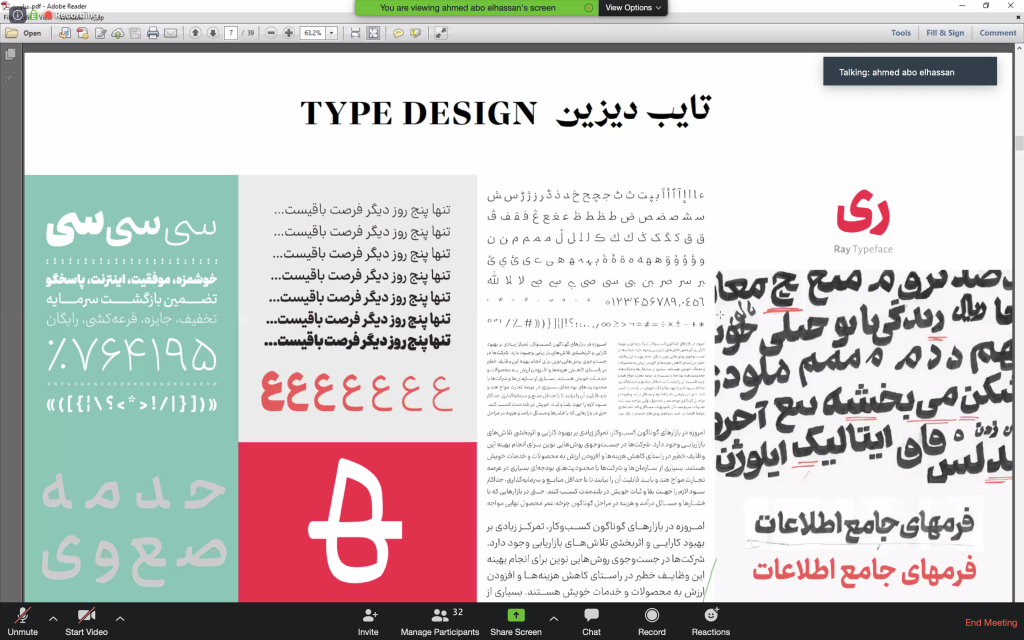This screenshot has height=640, width=1024.
Task: Open the Zoom Chat panel
Action: [x=591, y=622]
